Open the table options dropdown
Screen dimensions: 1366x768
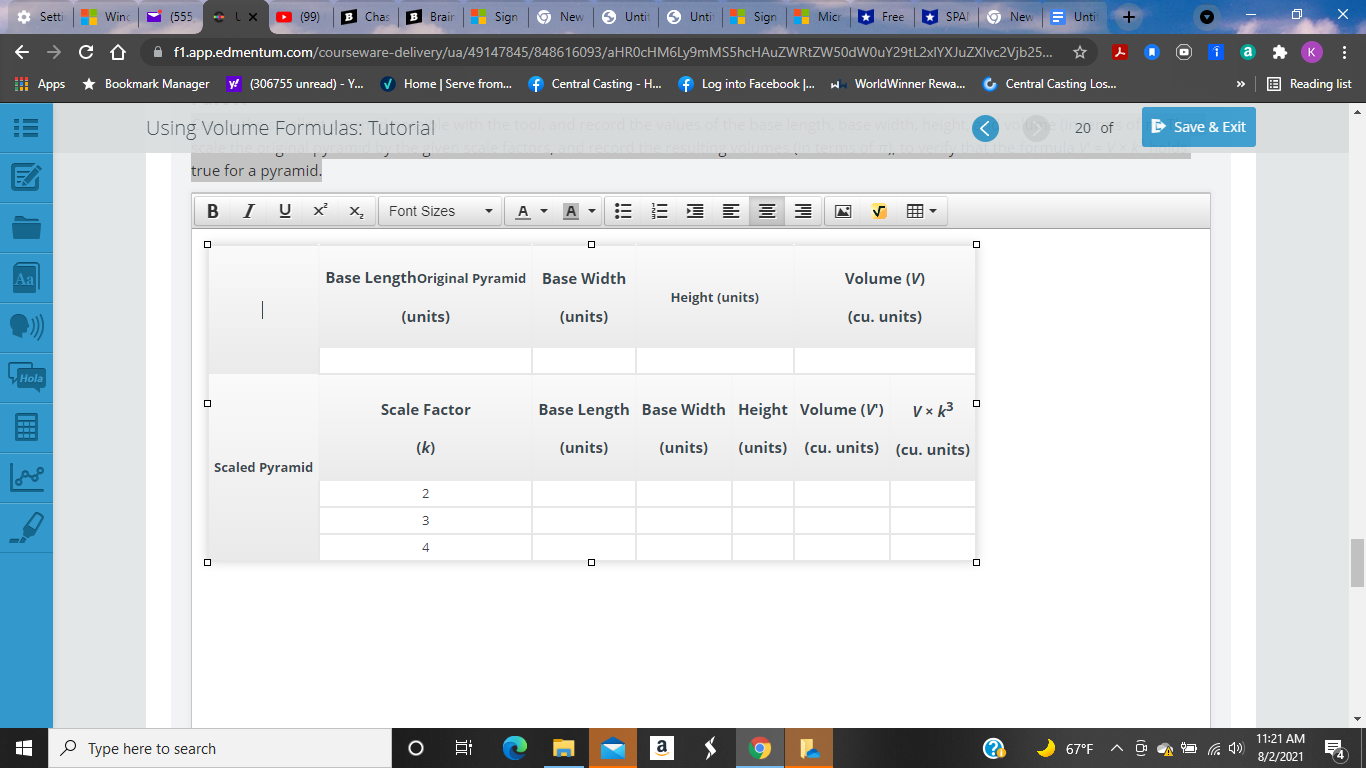[x=921, y=211]
